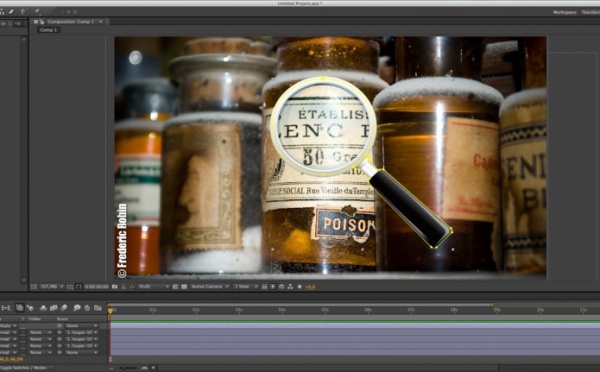Open the Composition Mini-Flowchart in the timeline
Viewport: 600px width, 372px height.
pyautogui.click(x=6, y=308)
